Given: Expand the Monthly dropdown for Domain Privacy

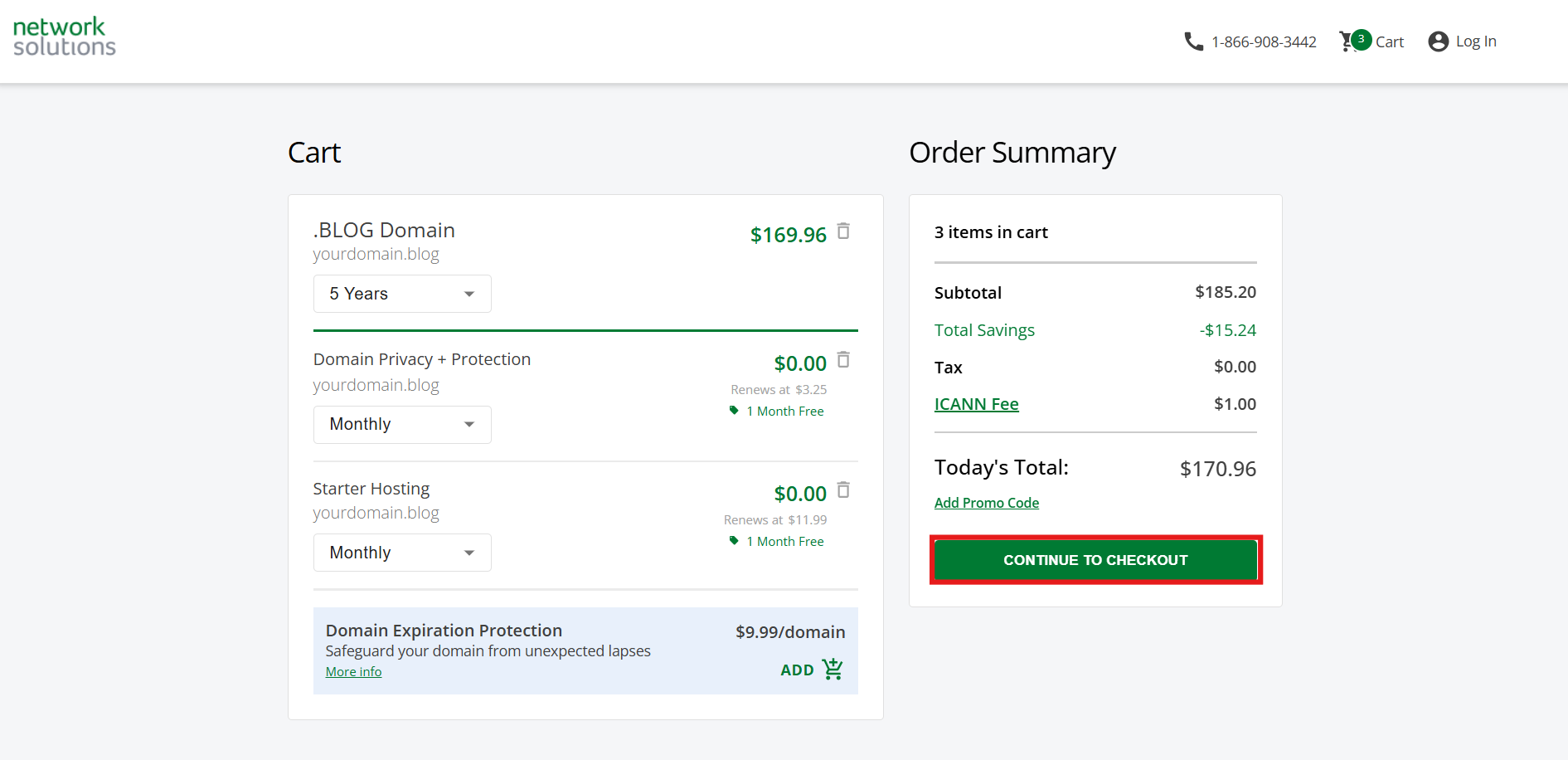Looking at the screenshot, I should (401, 424).
